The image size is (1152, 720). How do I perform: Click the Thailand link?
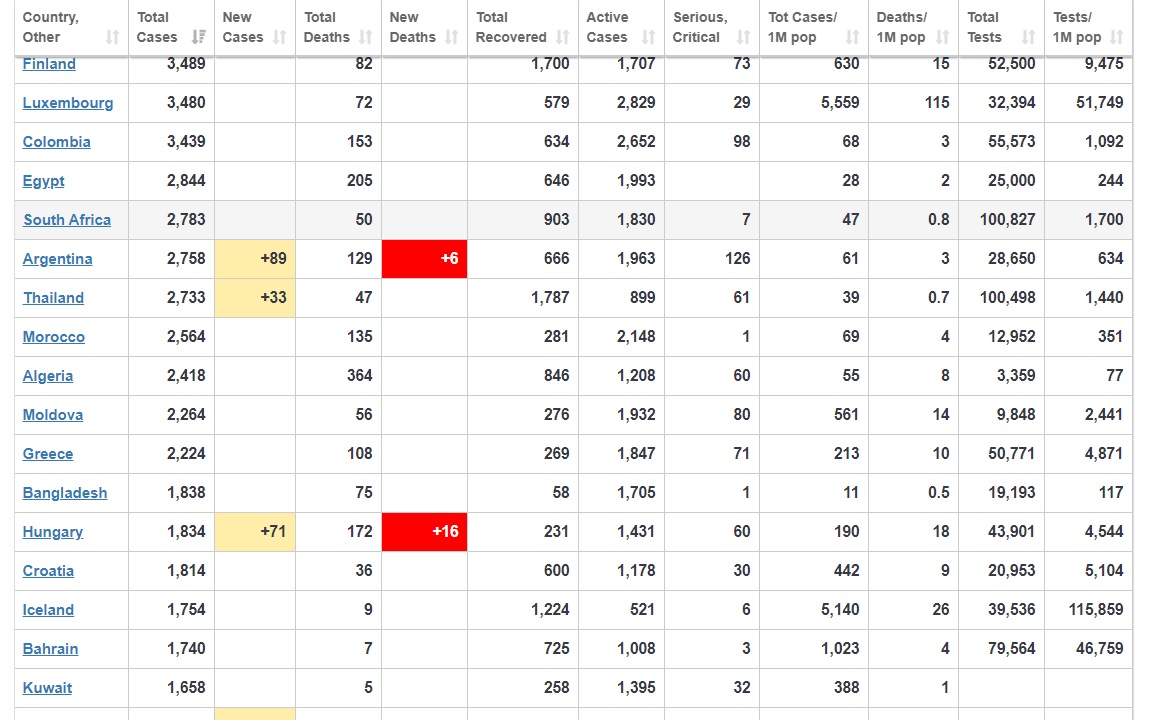point(53,298)
